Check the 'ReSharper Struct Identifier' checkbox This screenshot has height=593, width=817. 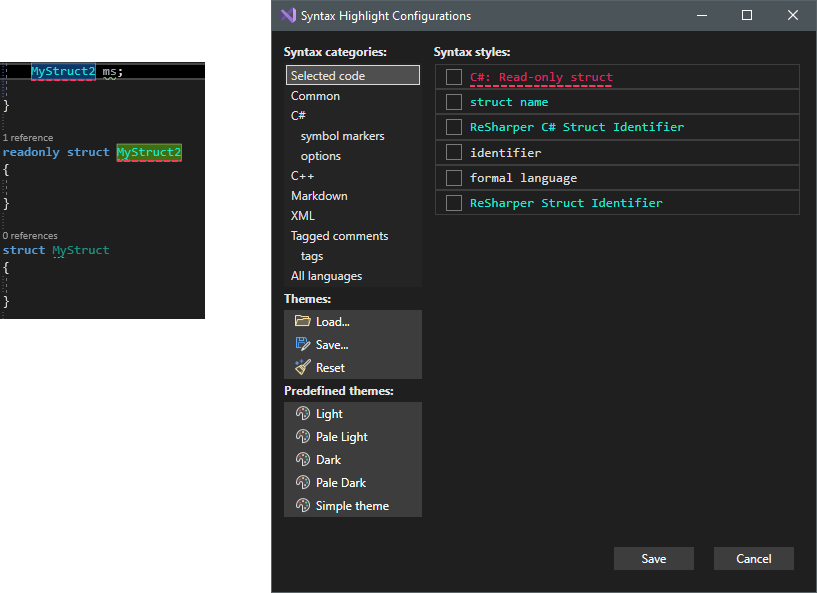point(453,202)
